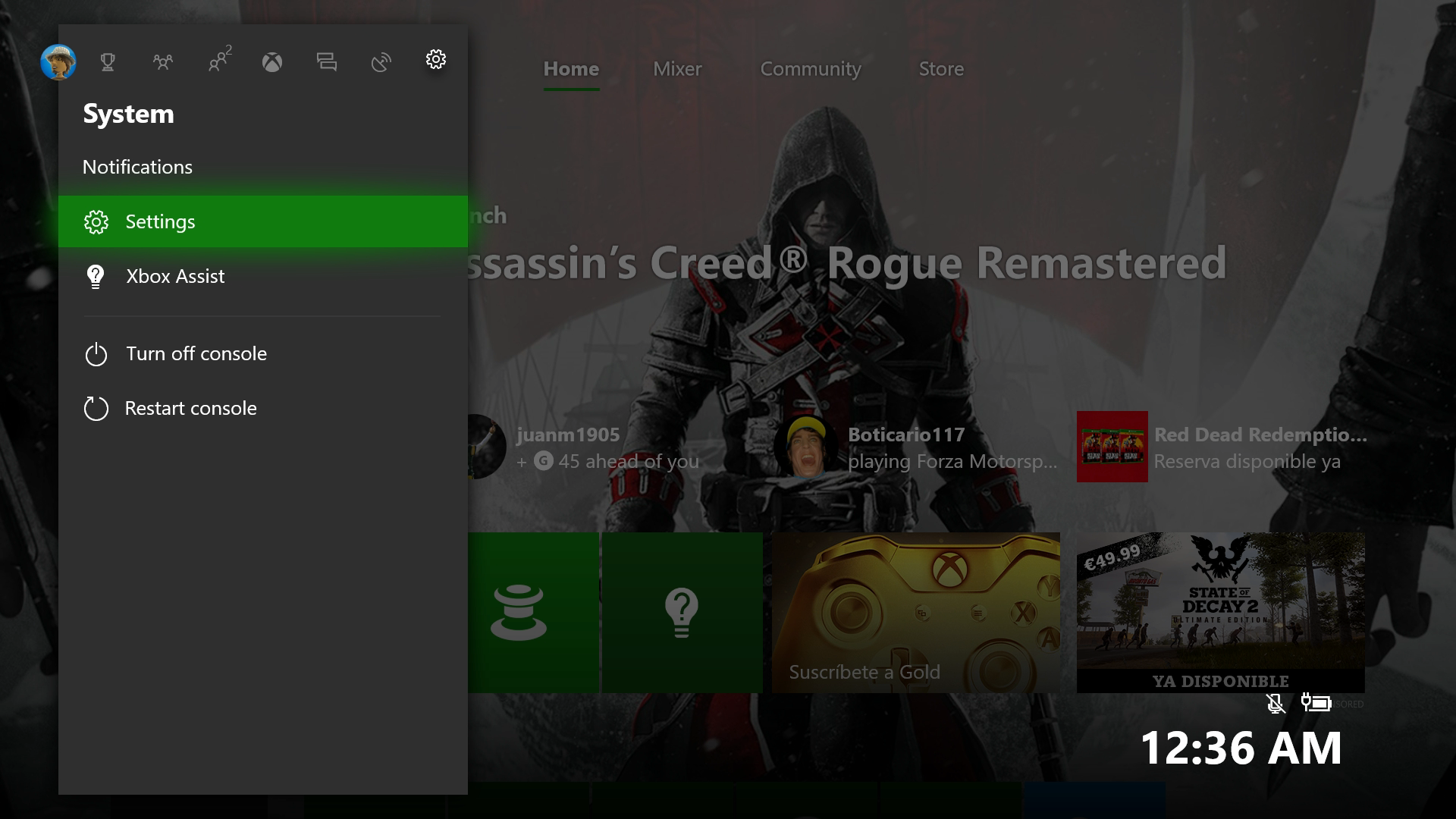The image size is (1456, 819).
Task: Select Restart console
Action: pos(190,408)
